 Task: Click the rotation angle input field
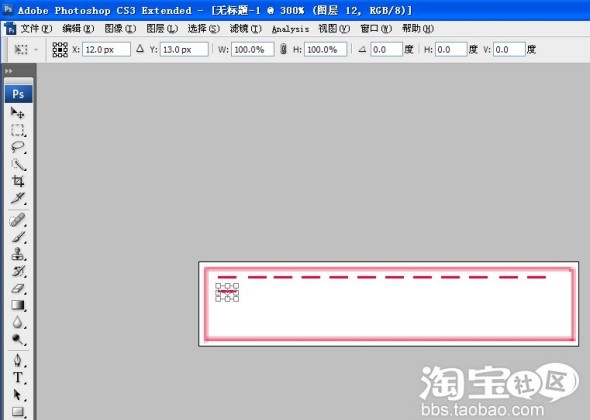click(x=386, y=50)
